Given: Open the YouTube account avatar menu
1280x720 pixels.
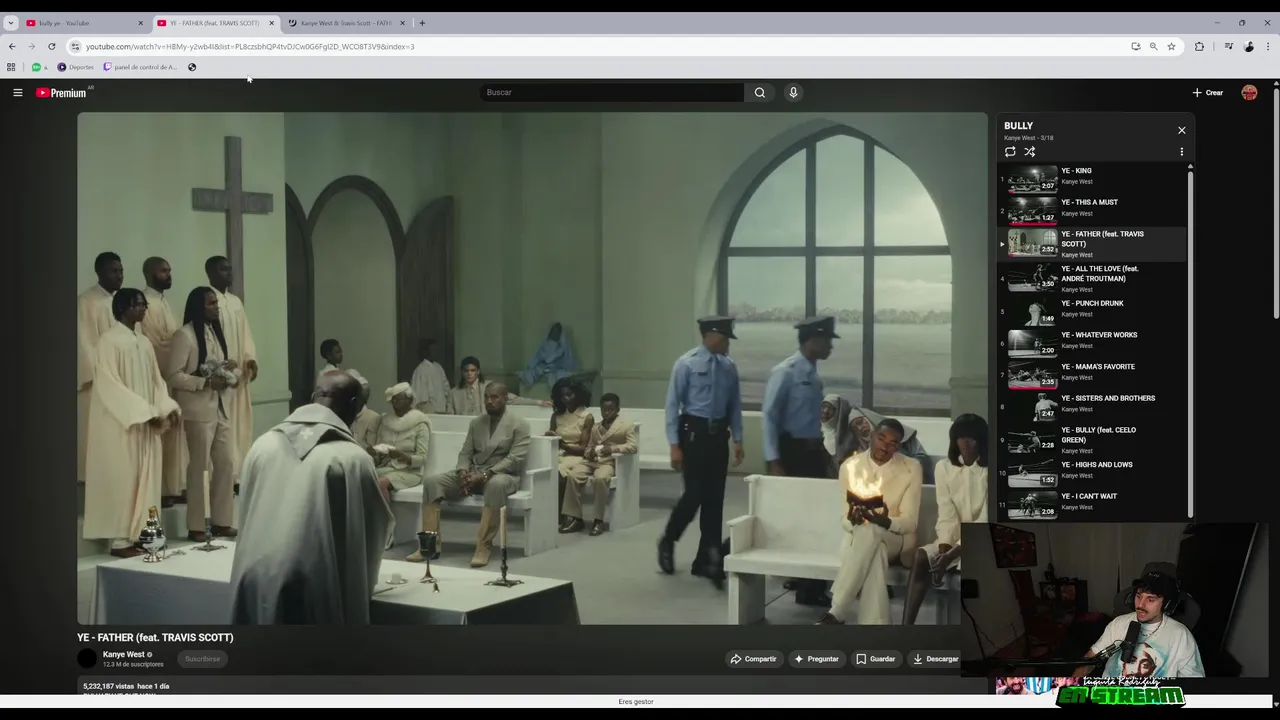Looking at the screenshot, I should pos(1249,92).
